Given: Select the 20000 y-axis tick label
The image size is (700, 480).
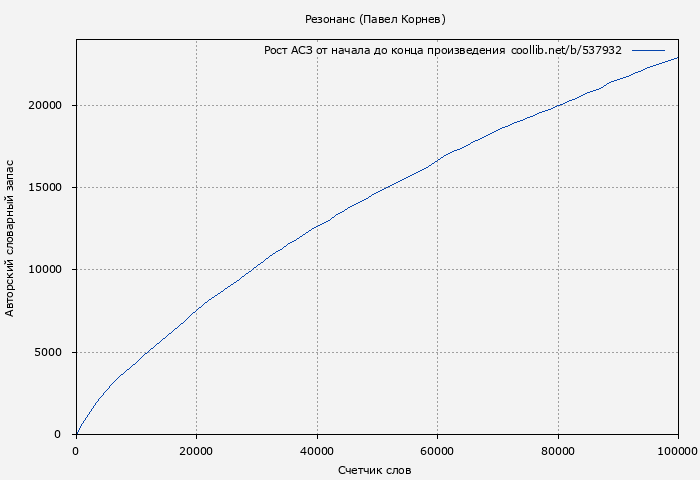Looking at the screenshot, I should click(44, 105).
